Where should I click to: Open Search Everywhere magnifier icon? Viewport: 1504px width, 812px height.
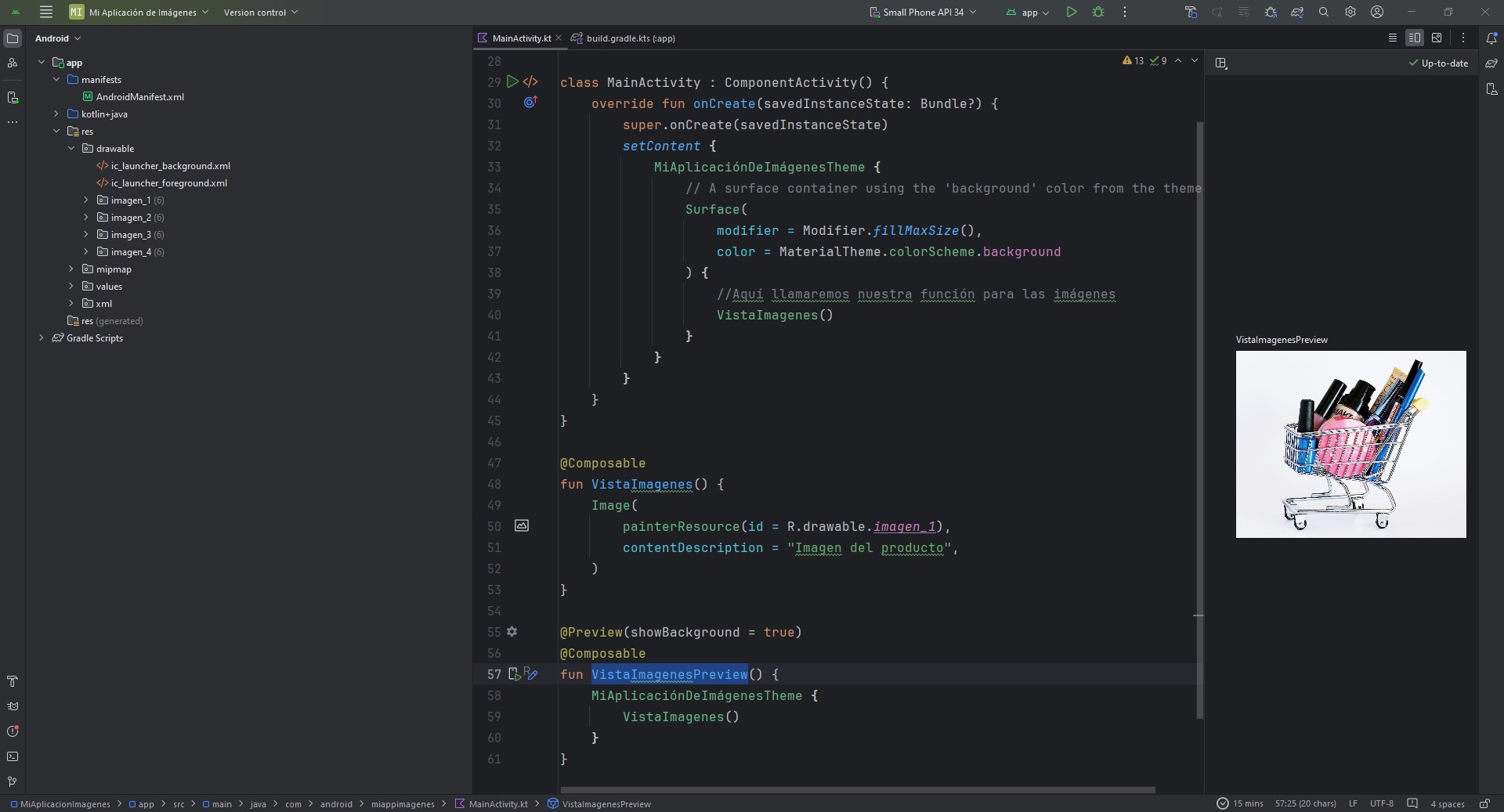point(1324,12)
